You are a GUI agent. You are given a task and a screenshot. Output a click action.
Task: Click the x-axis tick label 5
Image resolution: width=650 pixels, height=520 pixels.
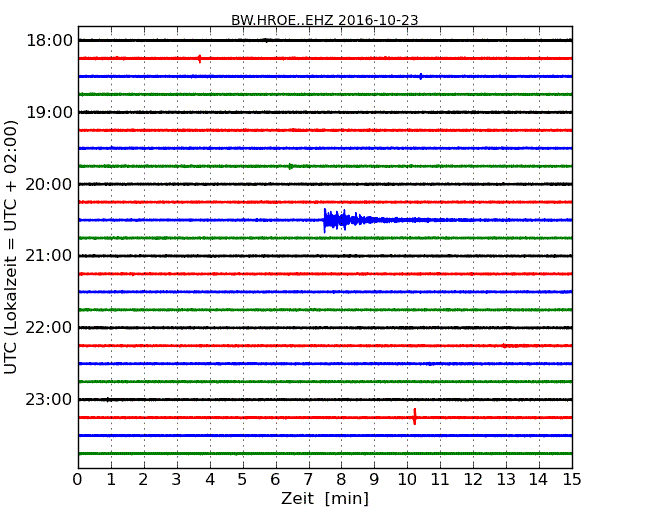tap(243, 479)
